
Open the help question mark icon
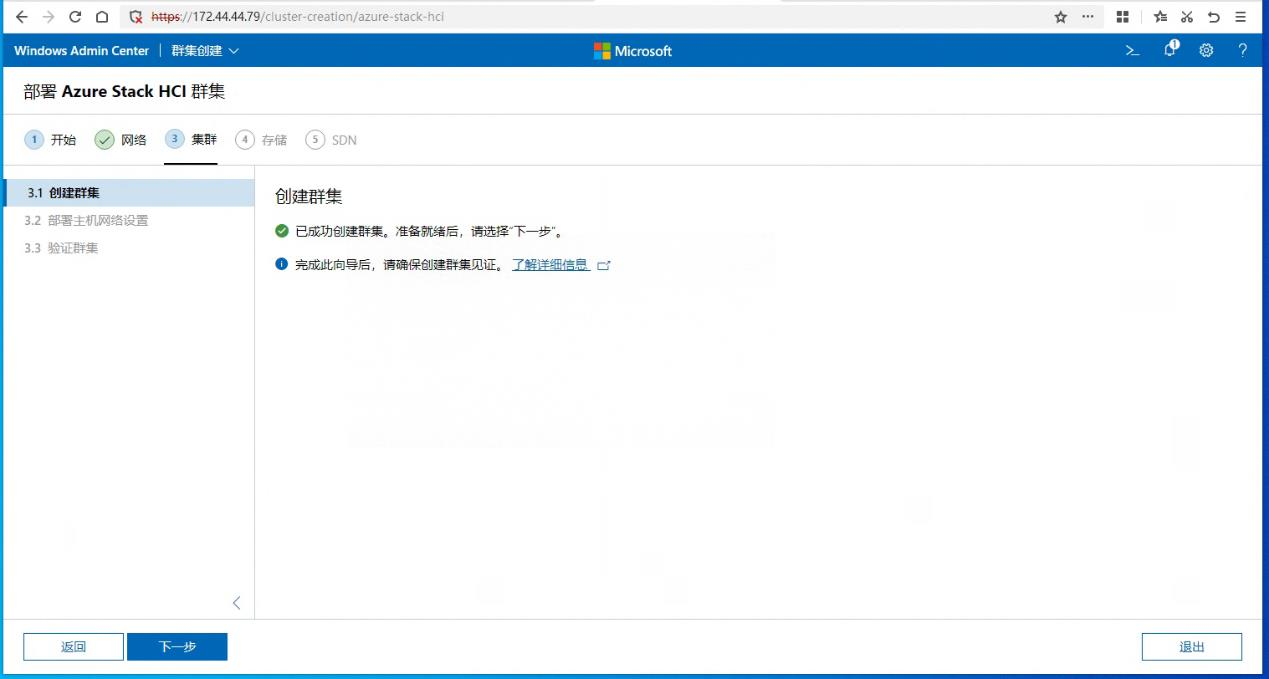(x=1243, y=51)
